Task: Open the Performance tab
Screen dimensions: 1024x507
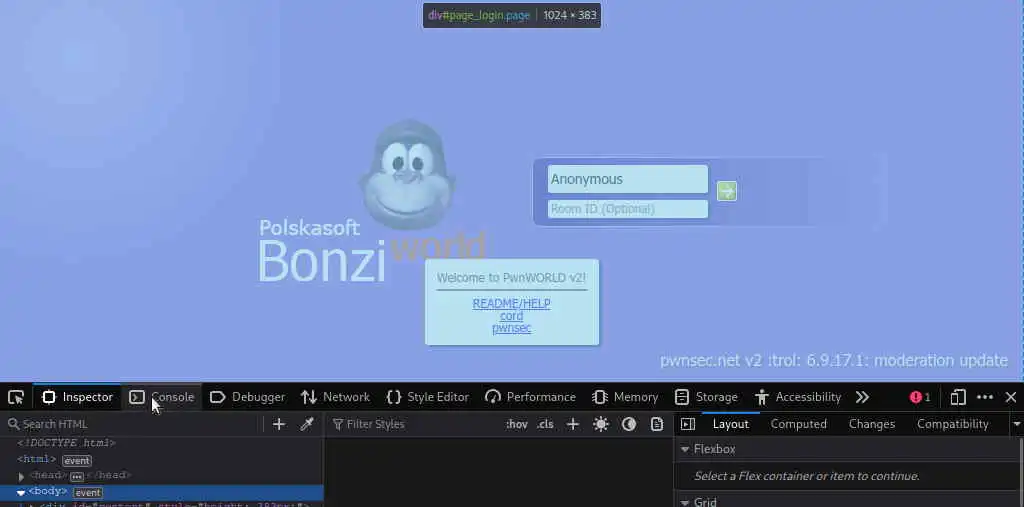Action: coord(531,397)
